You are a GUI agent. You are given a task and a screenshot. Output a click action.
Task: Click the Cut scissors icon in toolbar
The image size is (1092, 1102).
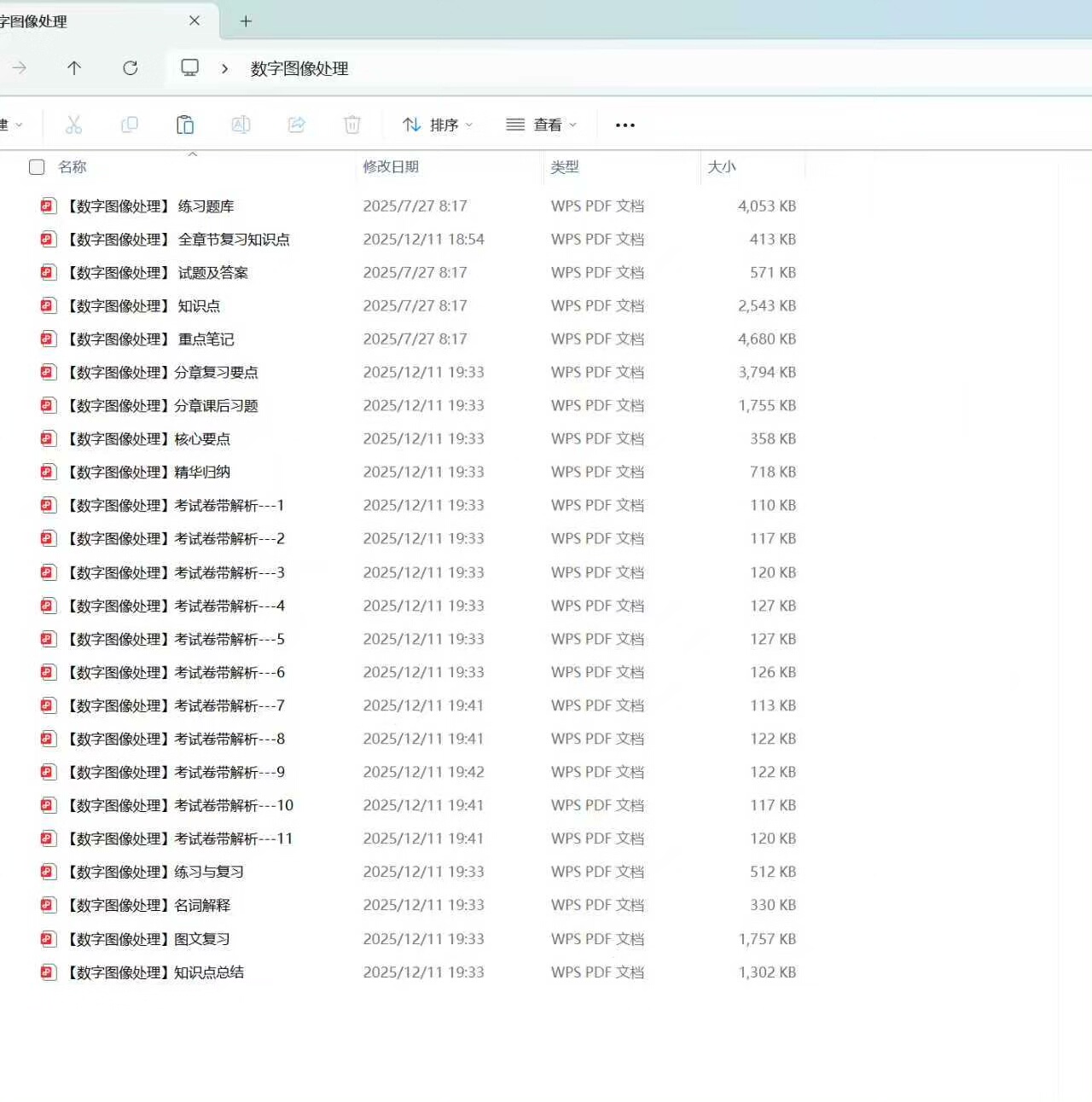click(x=74, y=125)
